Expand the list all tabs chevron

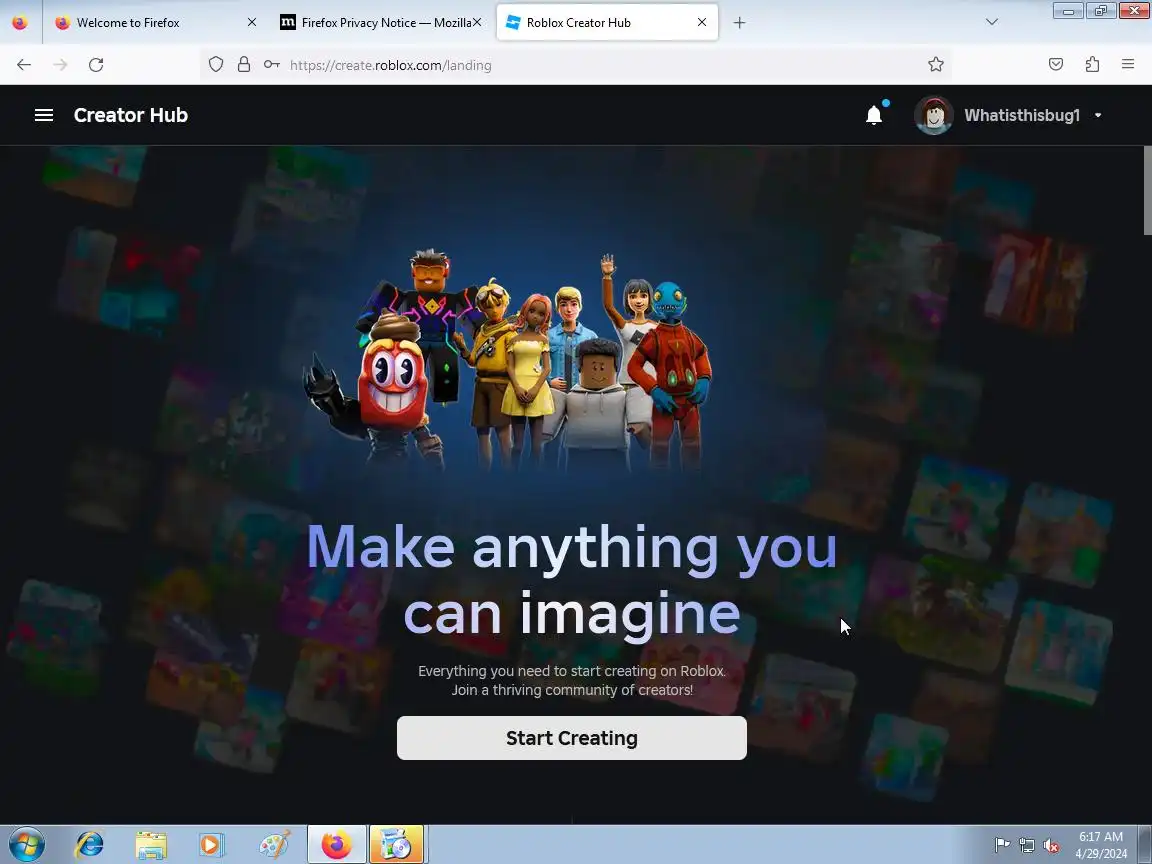click(x=992, y=22)
